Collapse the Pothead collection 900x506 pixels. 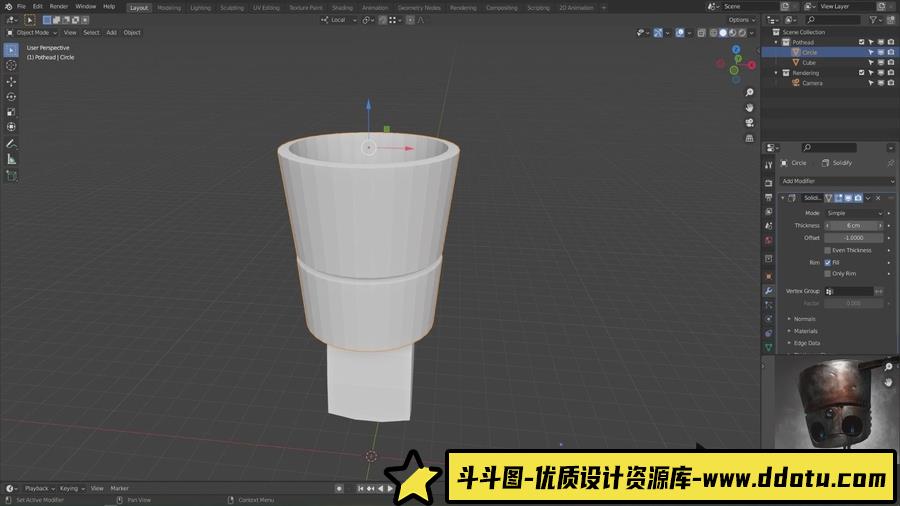(777, 42)
